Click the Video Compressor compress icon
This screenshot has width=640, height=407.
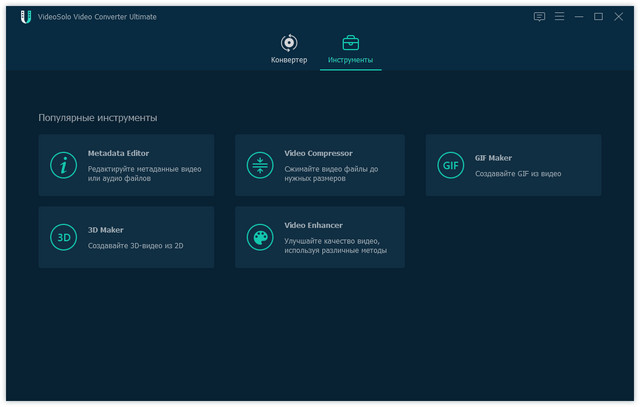tap(260, 165)
